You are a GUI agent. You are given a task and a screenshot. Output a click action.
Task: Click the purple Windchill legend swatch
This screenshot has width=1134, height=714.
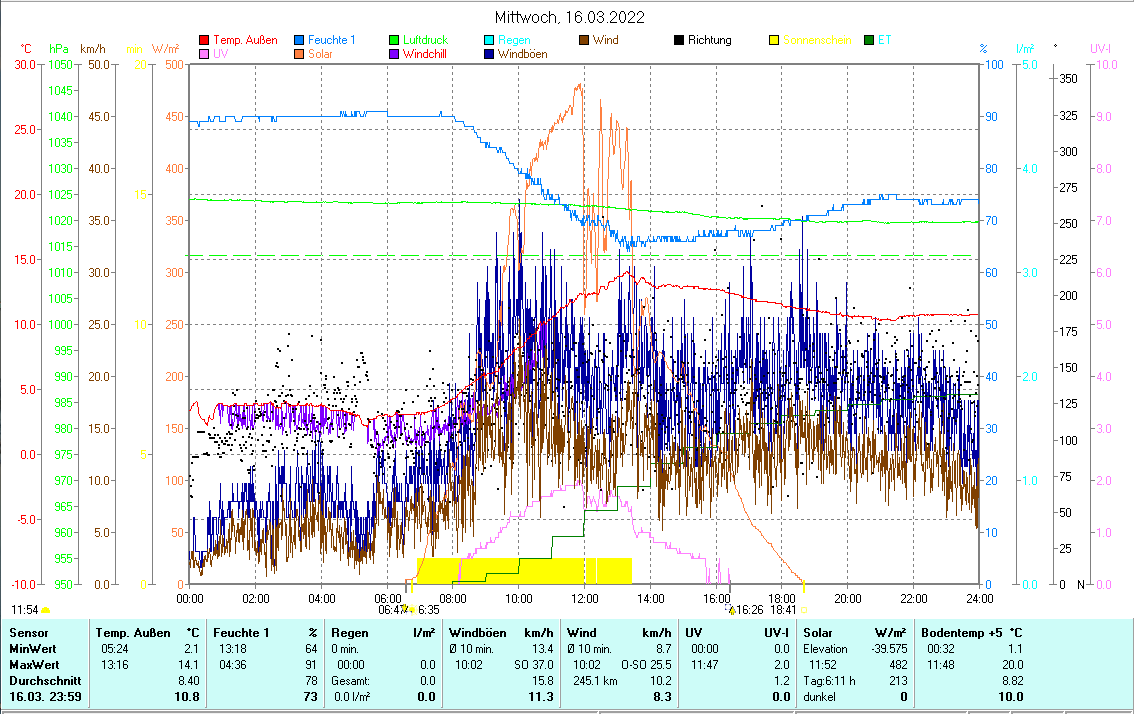coord(394,54)
